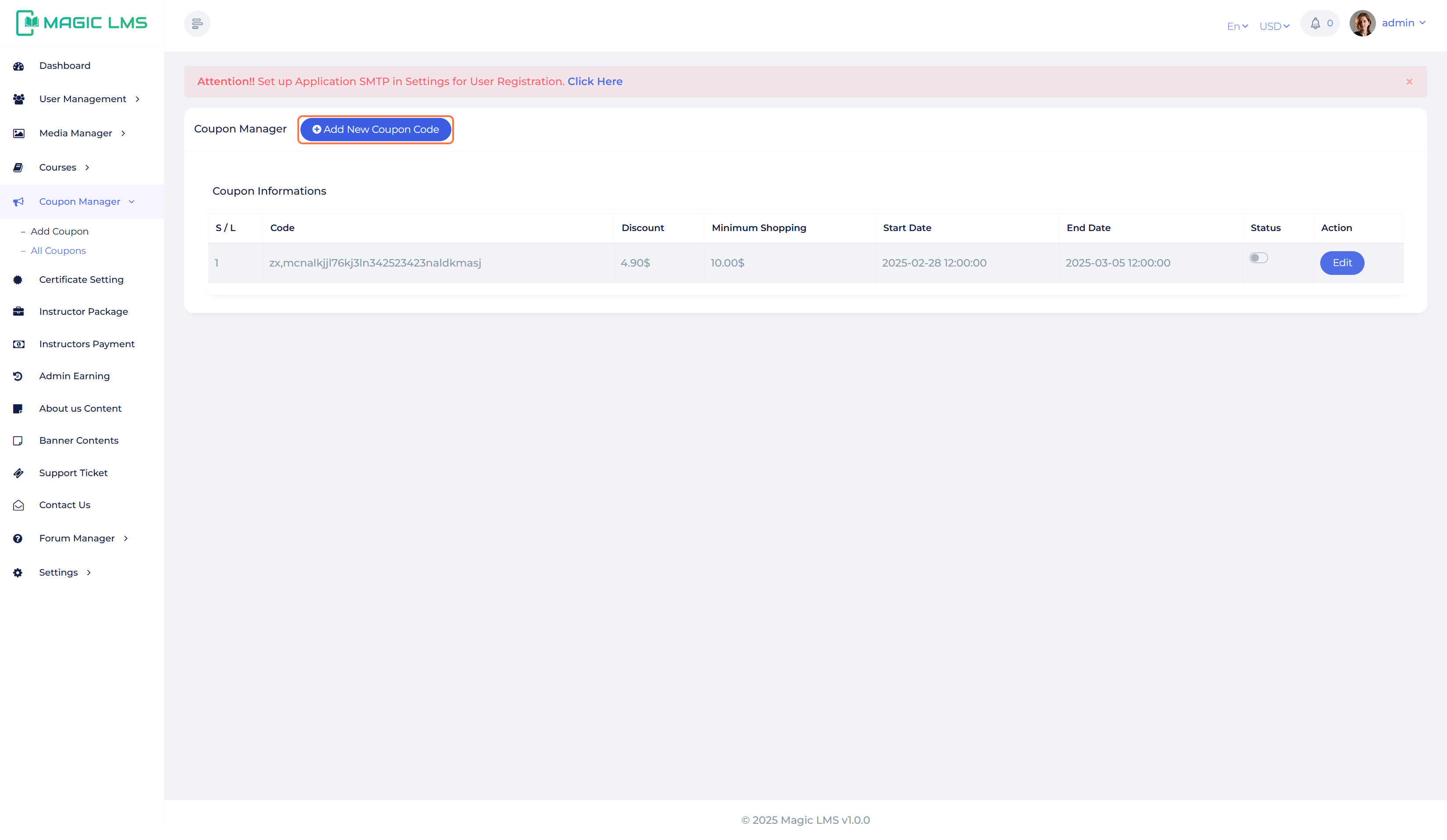
Task: Click the Magic LMS logo
Action: (82, 23)
